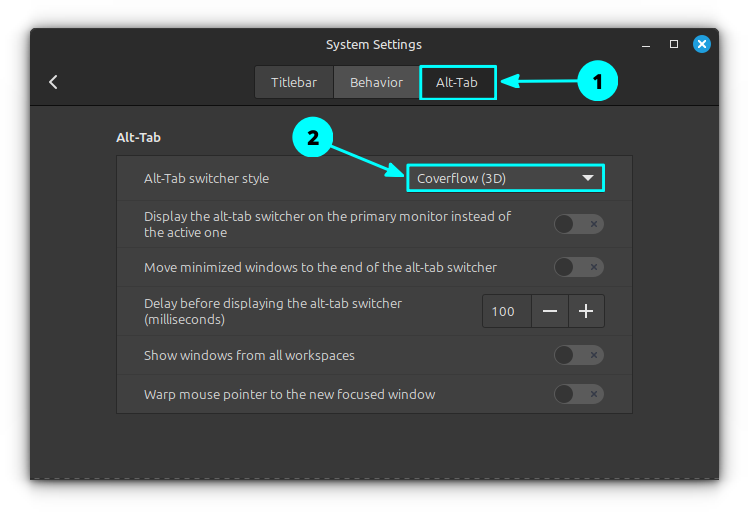
Task: Toggle display switcher on primary monitor
Action: click(x=579, y=224)
